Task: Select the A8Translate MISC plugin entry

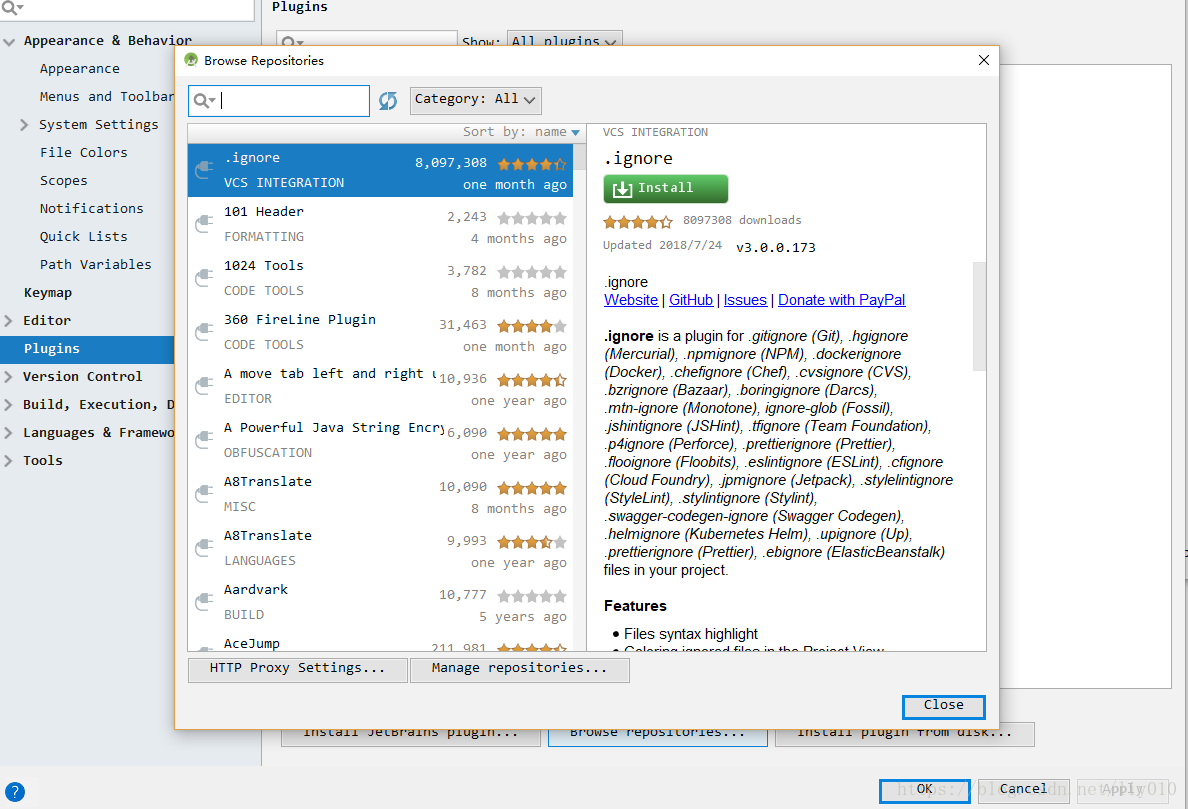Action: tap(380, 495)
